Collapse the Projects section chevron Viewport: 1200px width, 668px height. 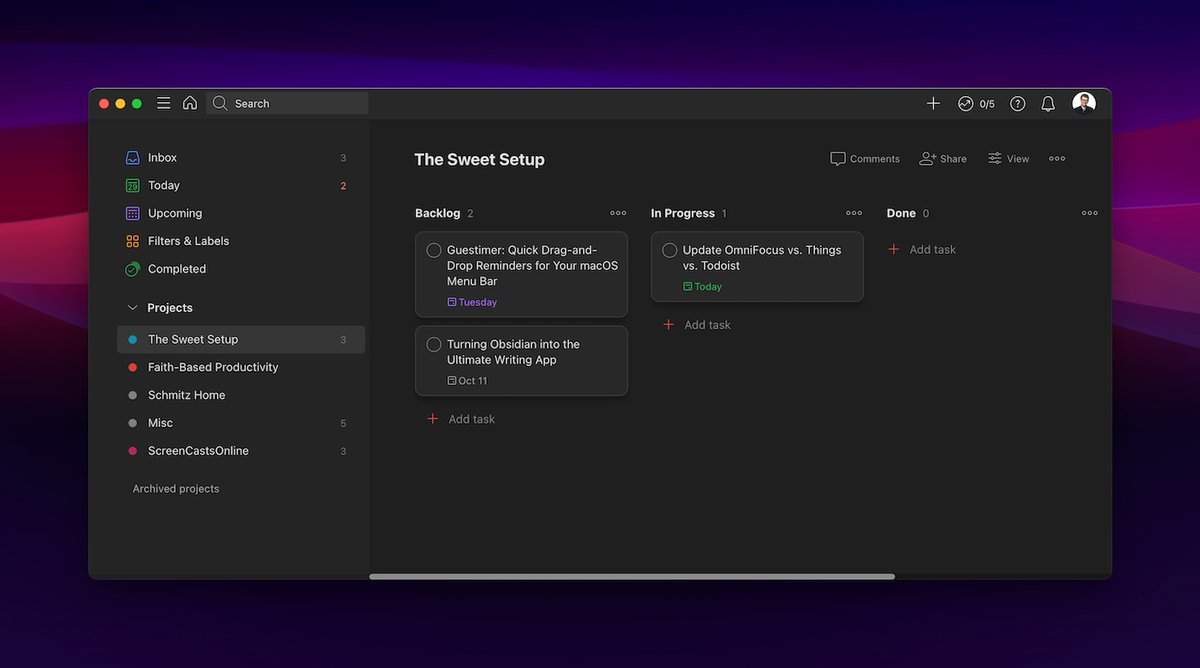coord(132,308)
